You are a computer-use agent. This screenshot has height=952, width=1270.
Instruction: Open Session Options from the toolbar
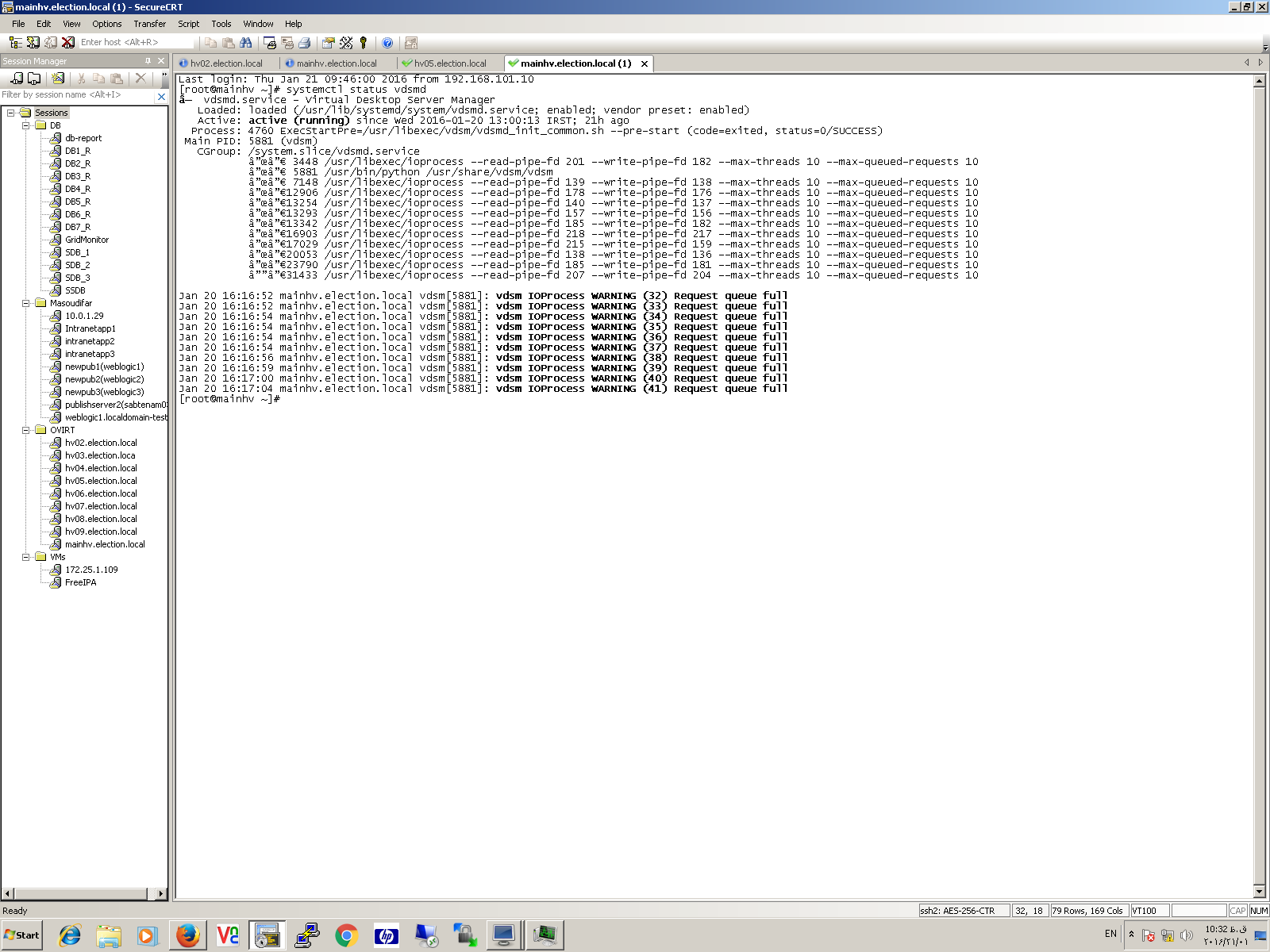pos(328,43)
